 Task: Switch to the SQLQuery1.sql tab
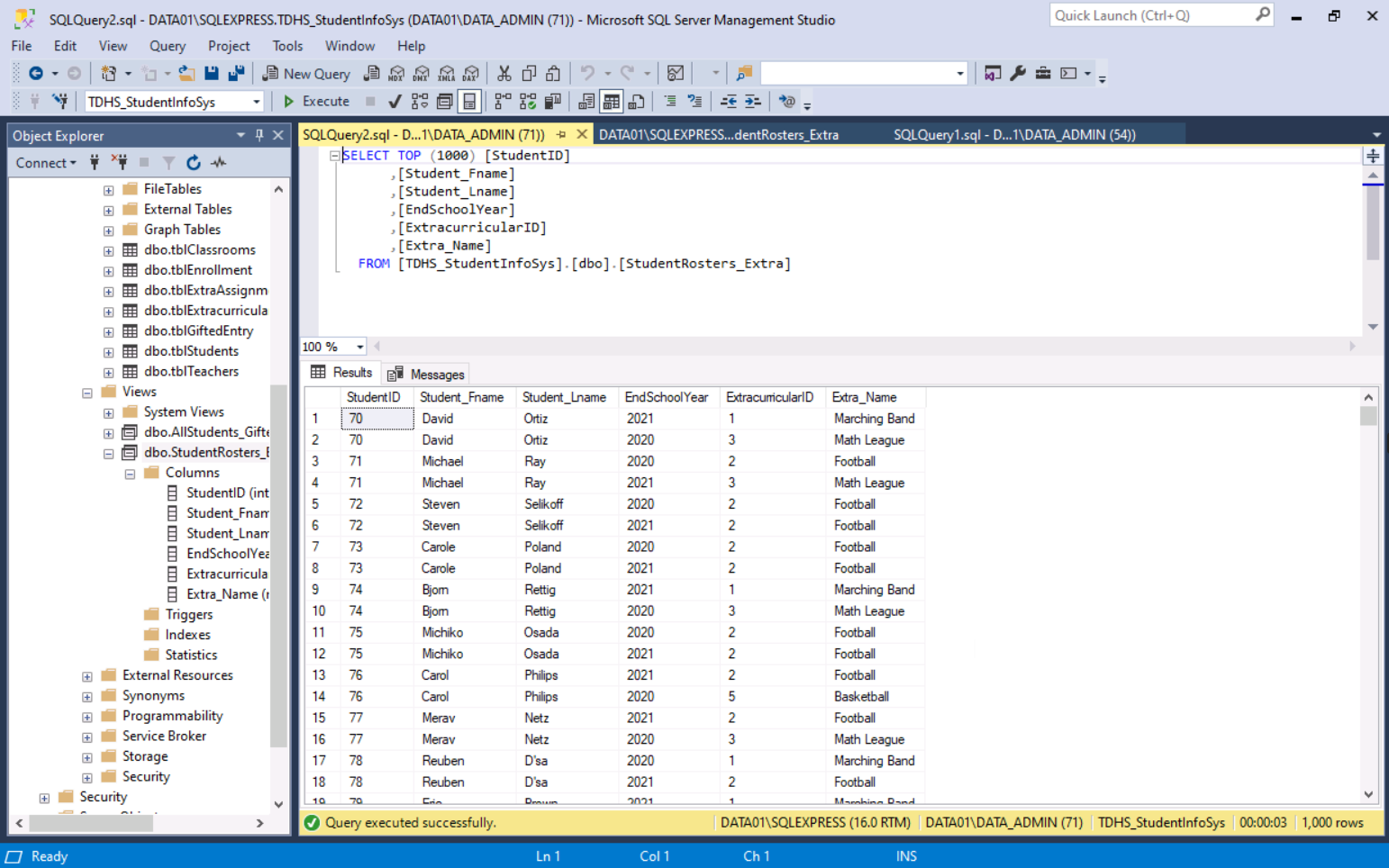pyautogui.click(x=1014, y=134)
